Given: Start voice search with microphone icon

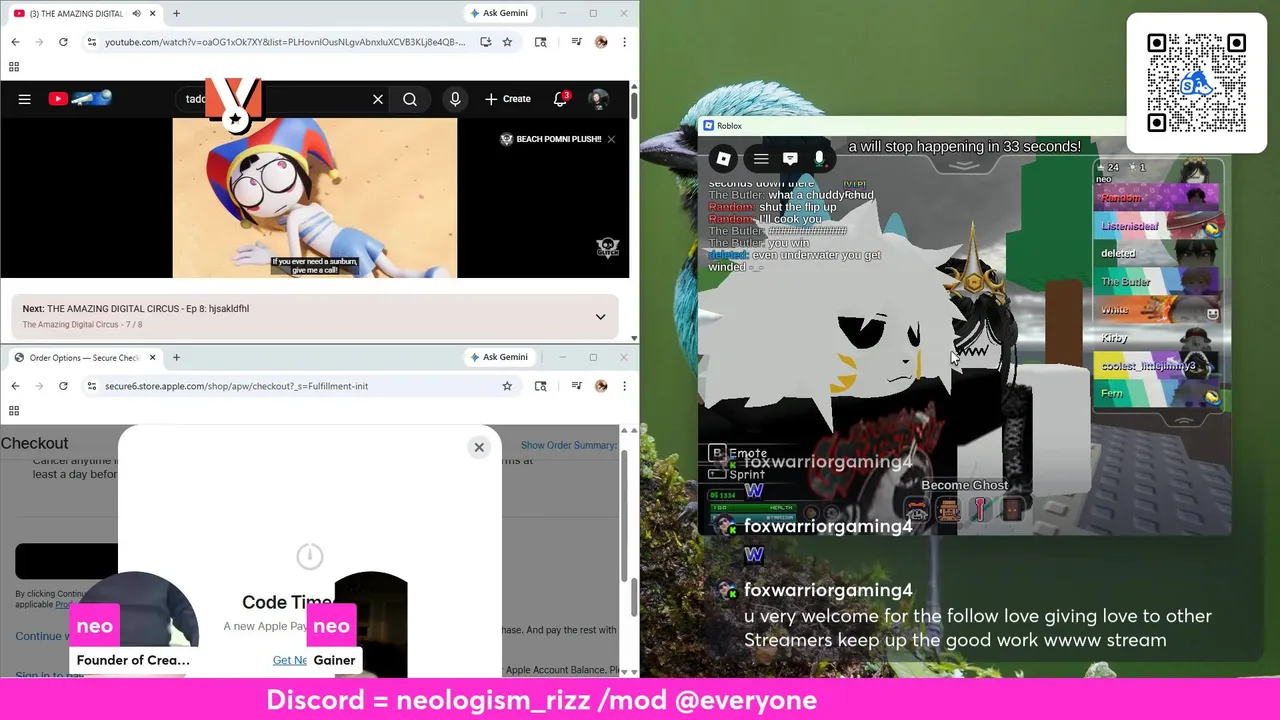Looking at the screenshot, I should (x=455, y=99).
